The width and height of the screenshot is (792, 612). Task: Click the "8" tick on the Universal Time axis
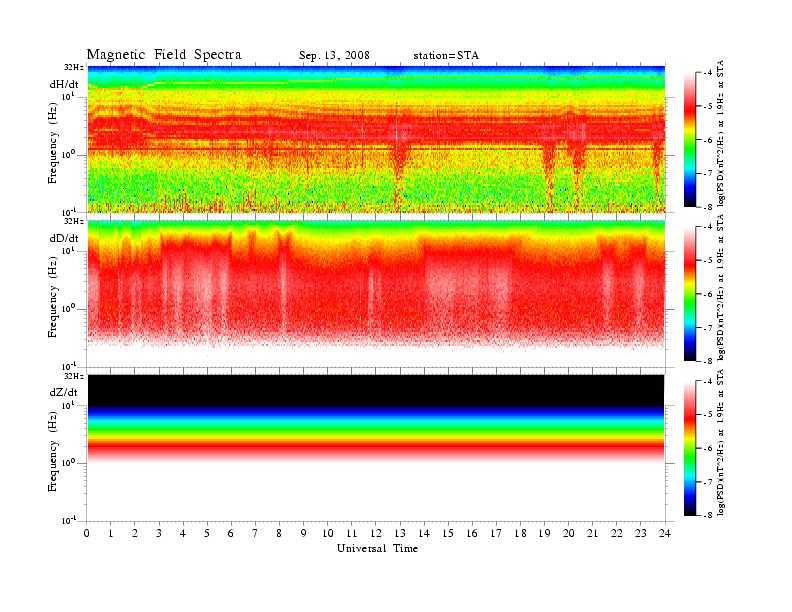tap(279, 533)
